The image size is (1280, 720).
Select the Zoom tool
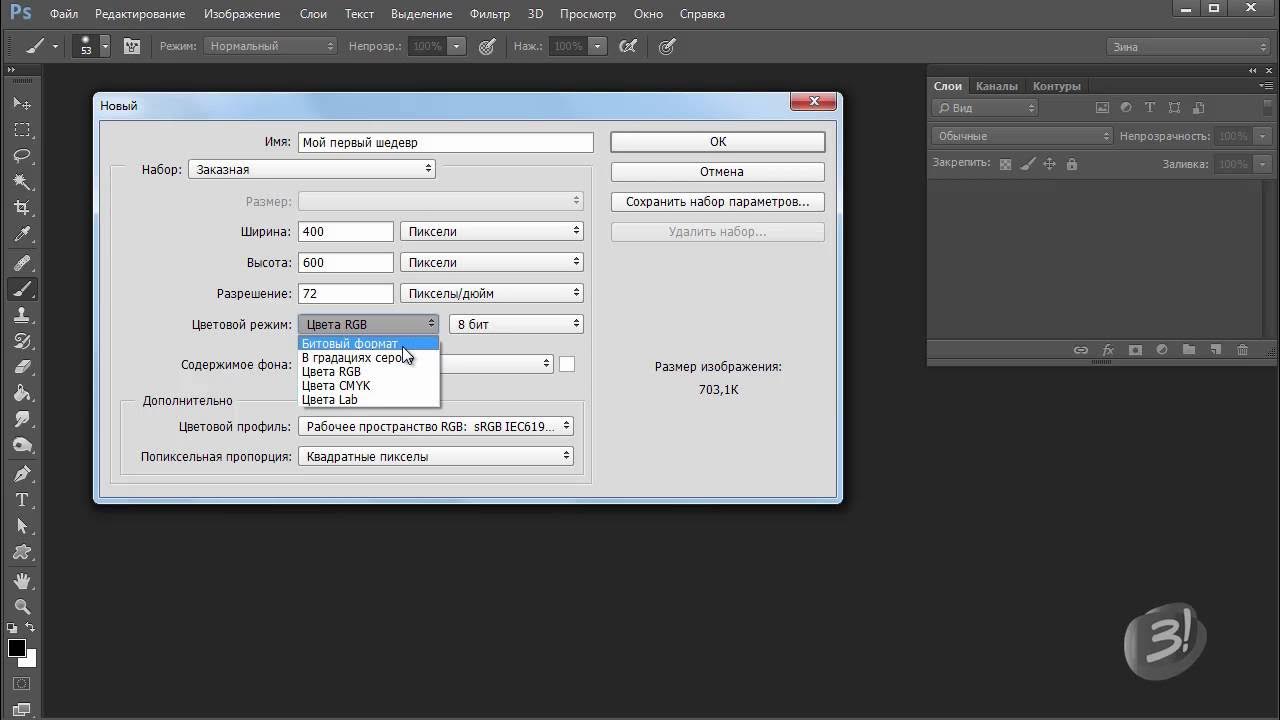(x=22, y=607)
